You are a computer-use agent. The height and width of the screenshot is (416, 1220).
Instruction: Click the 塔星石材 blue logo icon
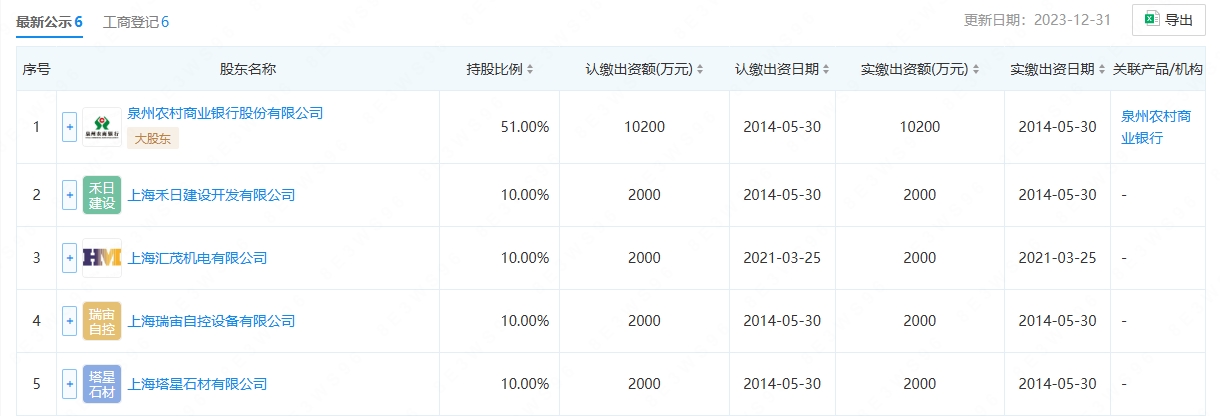pyautogui.click(x=102, y=384)
